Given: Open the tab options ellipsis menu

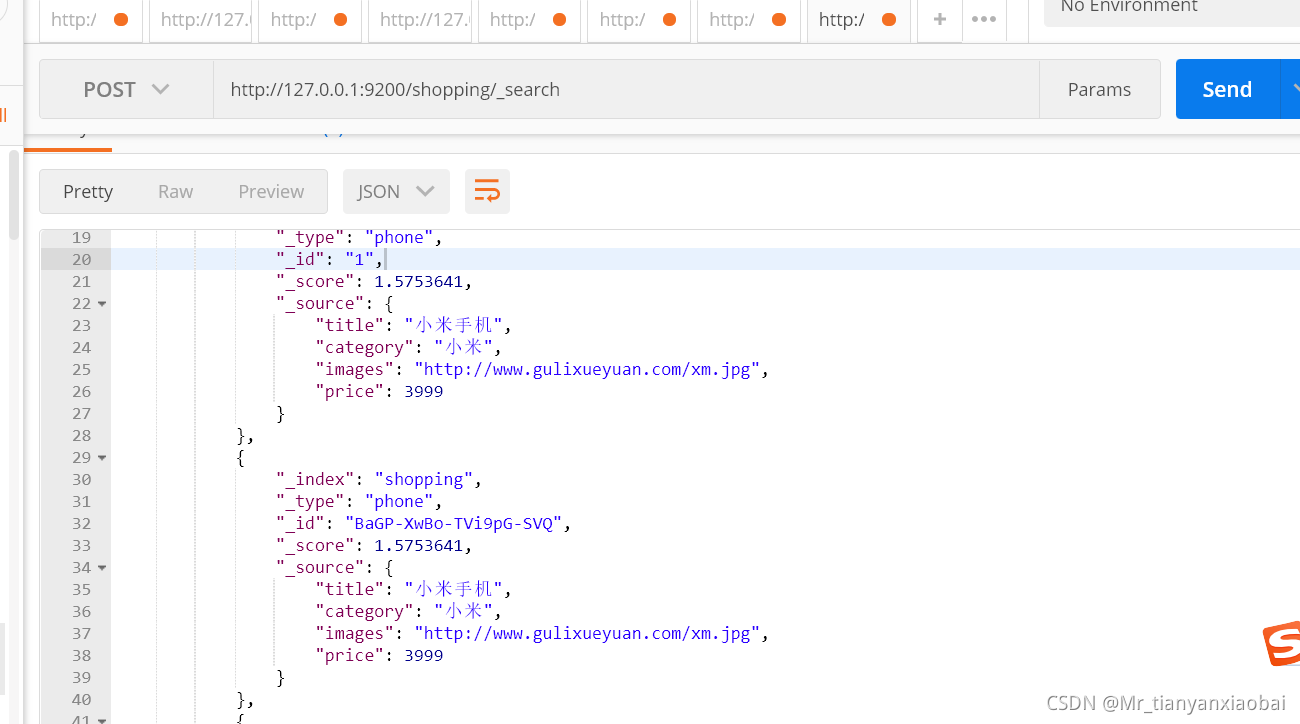Looking at the screenshot, I should (984, 19).
